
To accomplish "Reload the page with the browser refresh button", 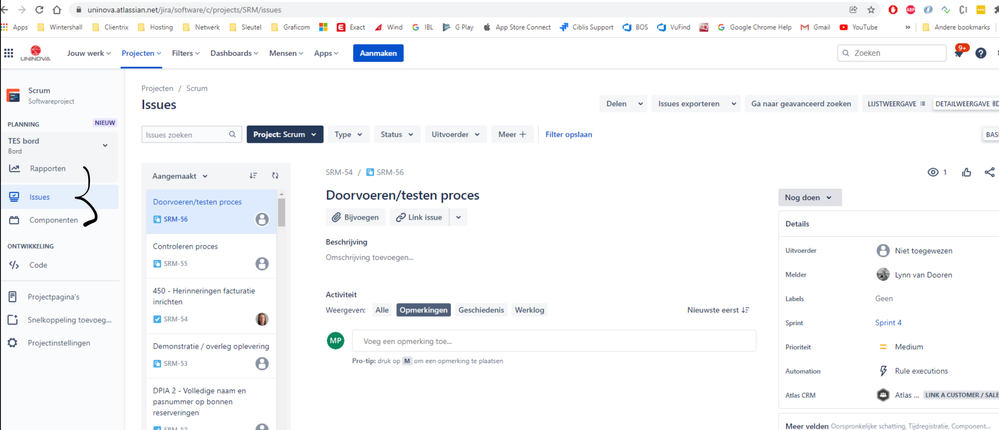I will click(40, 10).
